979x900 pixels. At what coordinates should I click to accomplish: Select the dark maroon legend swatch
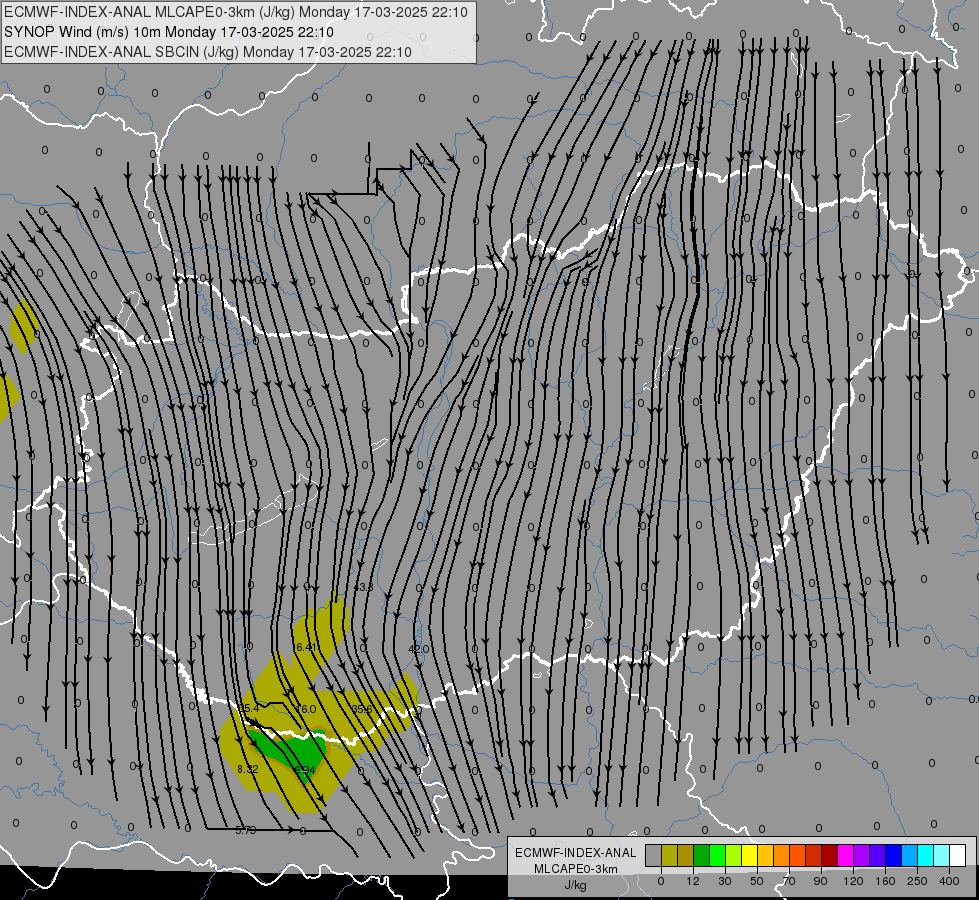(x=830, y=855)
